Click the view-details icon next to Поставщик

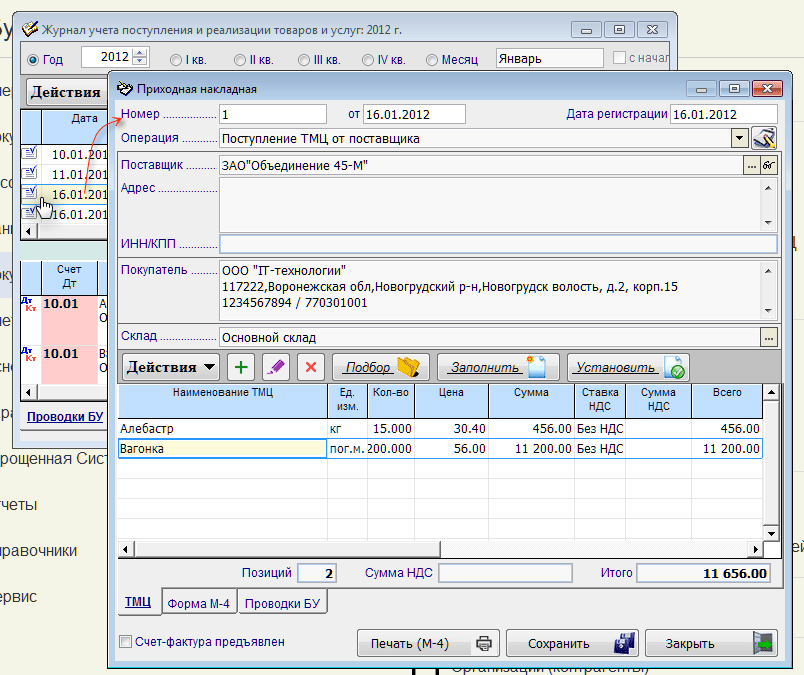coord(768,166)
